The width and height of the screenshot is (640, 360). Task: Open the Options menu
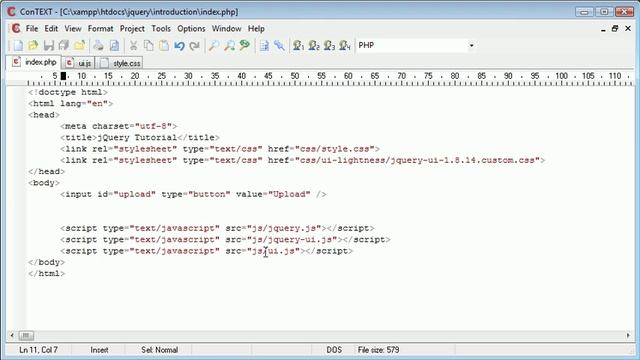coord(191,29)
